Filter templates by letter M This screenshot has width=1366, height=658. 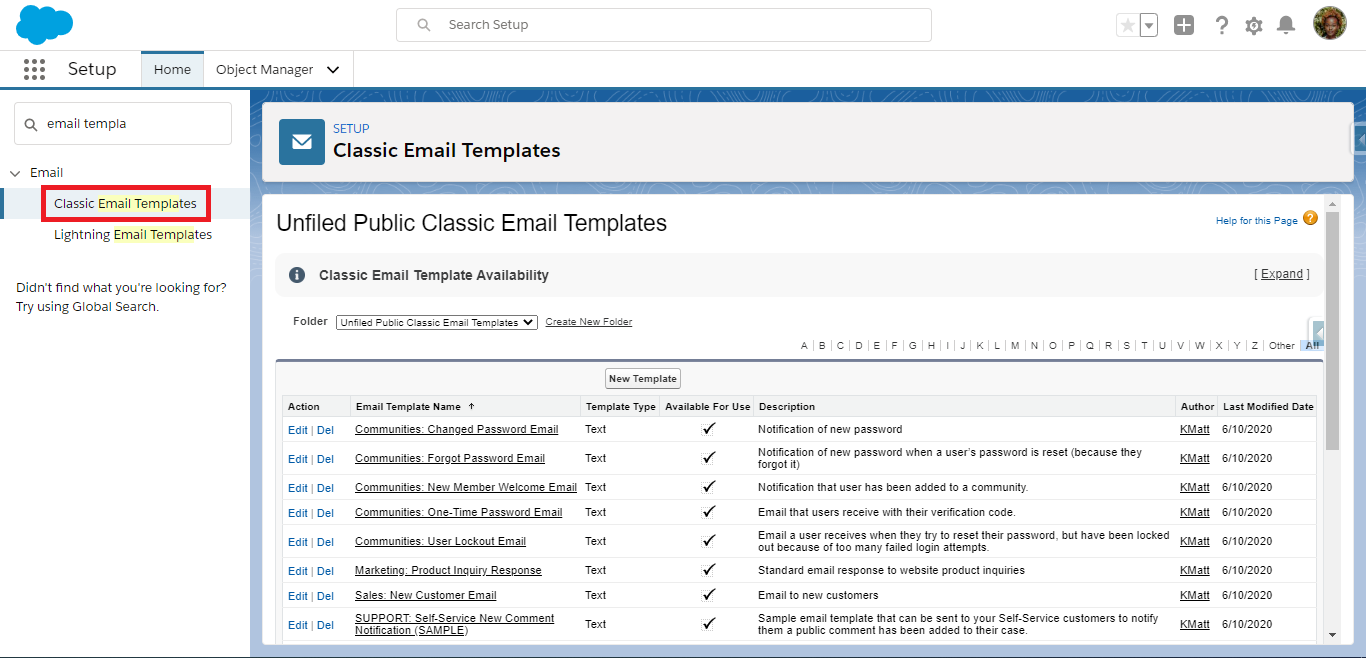1015,346
